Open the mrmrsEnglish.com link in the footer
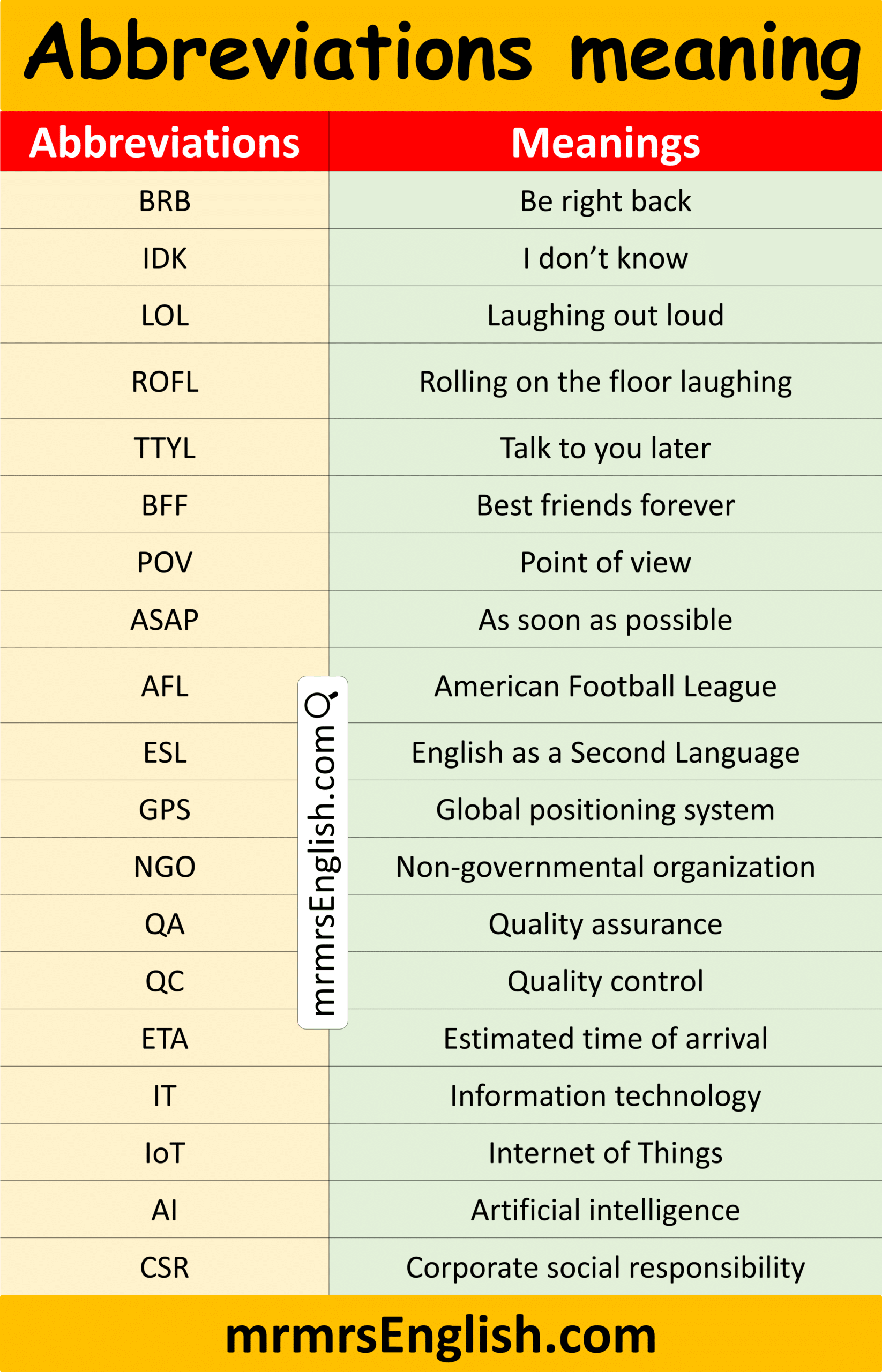Viewport: 882px width, 1372px height. (440, 1335)
